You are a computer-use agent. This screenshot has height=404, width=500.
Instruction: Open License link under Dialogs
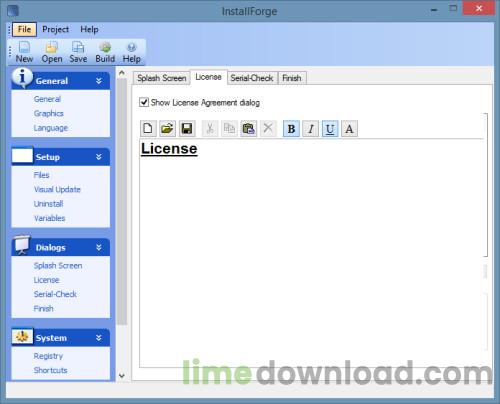(46, 280)
